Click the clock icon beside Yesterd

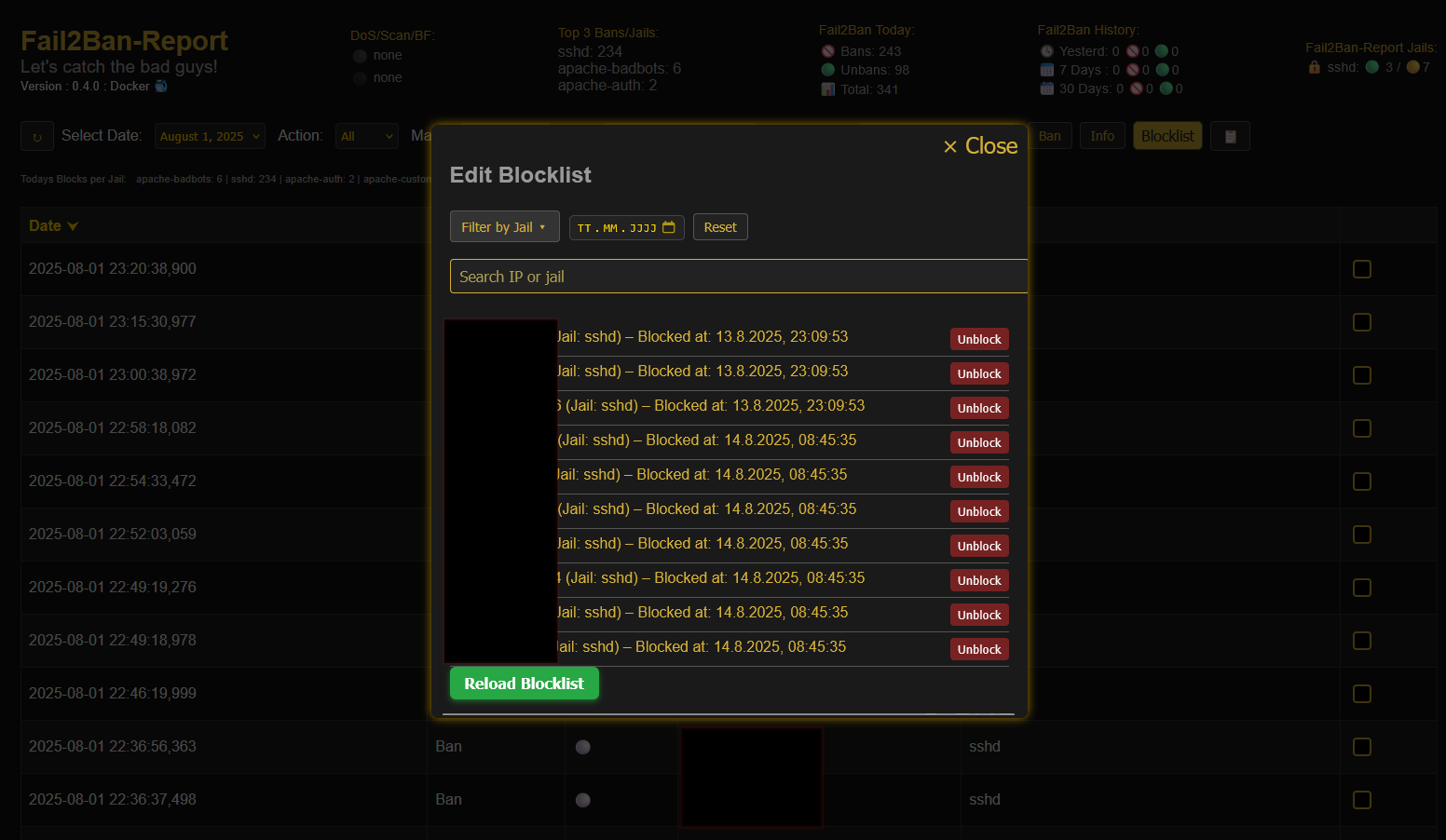(1047, 51)
